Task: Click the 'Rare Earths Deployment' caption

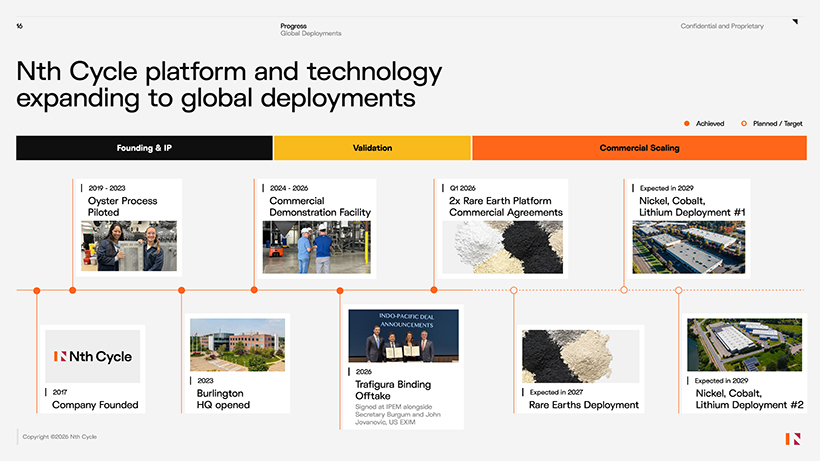Action: (x=584, y=405)
